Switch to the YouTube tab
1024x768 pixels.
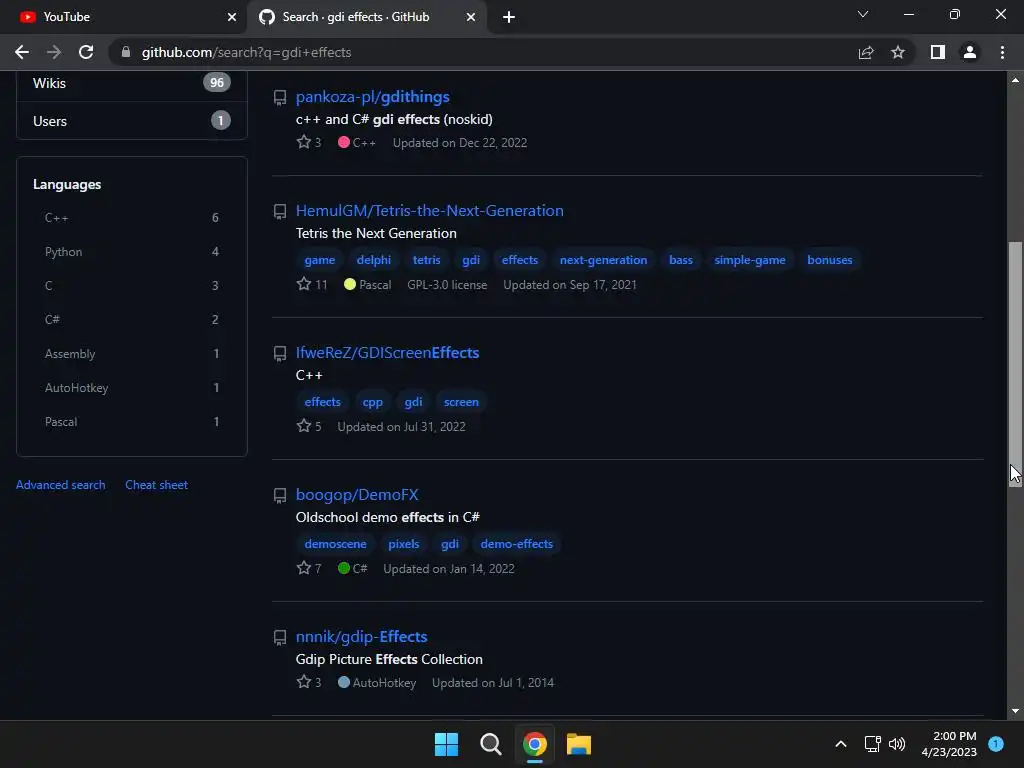point(123,17)
